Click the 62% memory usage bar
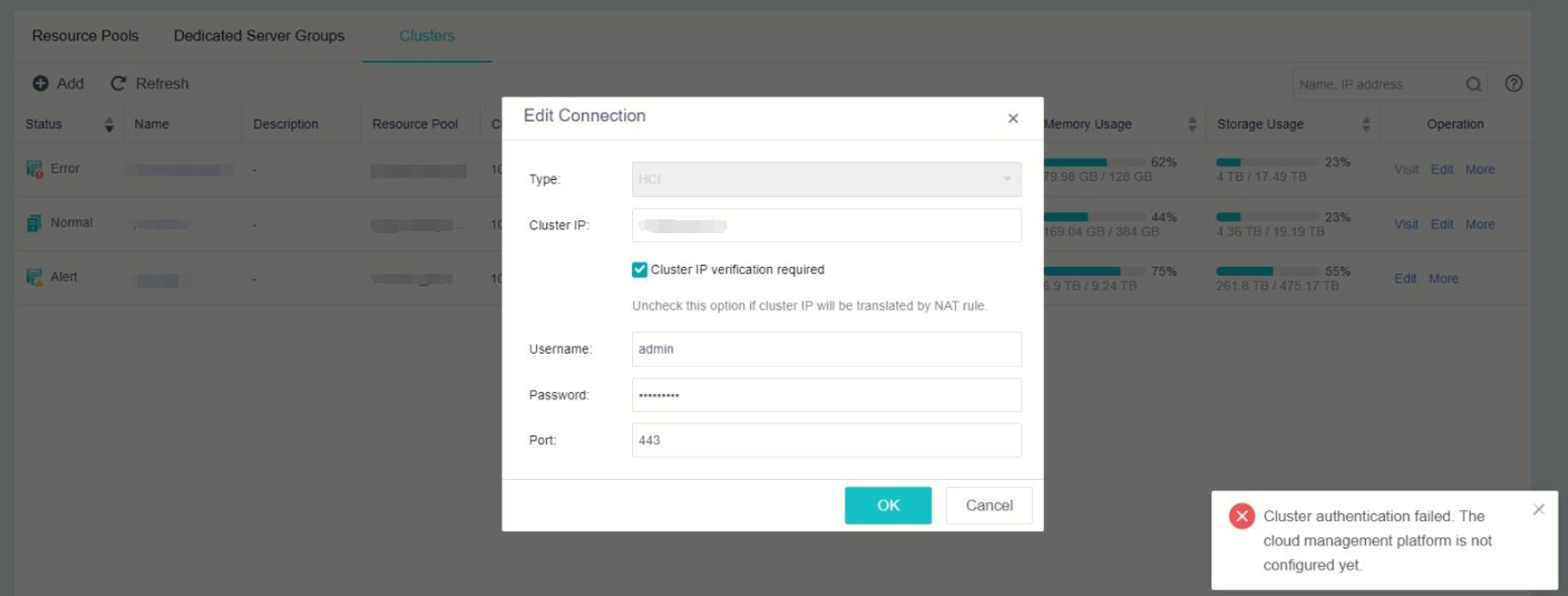The height and width of the screenshot is (596, 1568). click(1094, 163)
